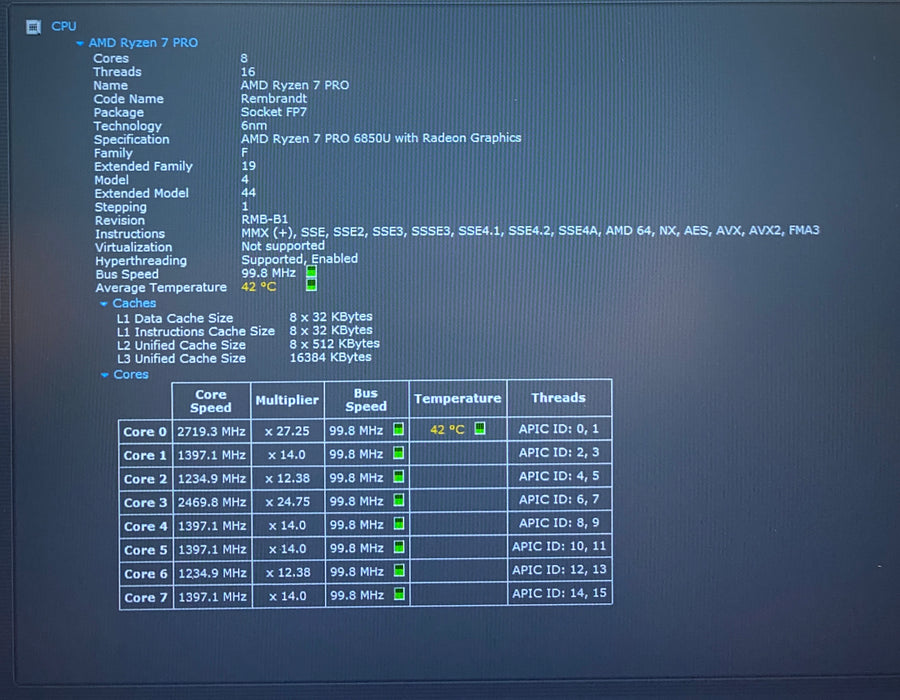The height and width of the screenshot is (700, 900).
Task: Click the Threads value 16
Action: (247, 72)
